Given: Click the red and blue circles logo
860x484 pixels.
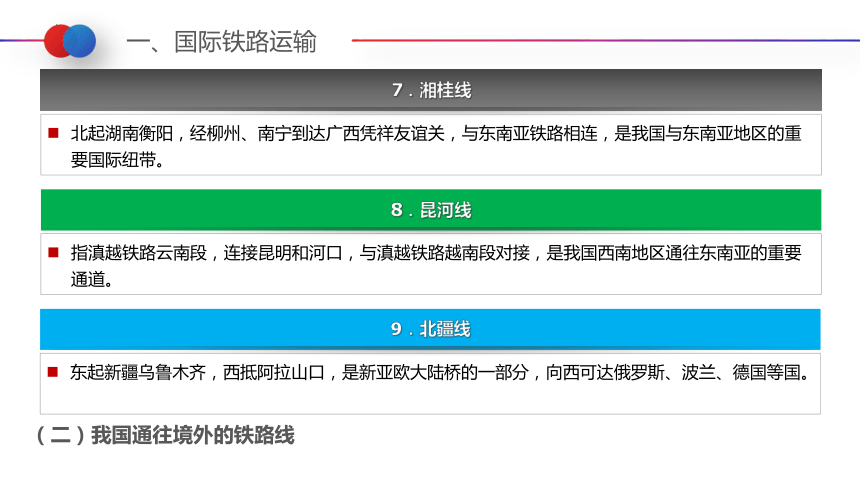Looking at the screenshot, I should [70, 41].
